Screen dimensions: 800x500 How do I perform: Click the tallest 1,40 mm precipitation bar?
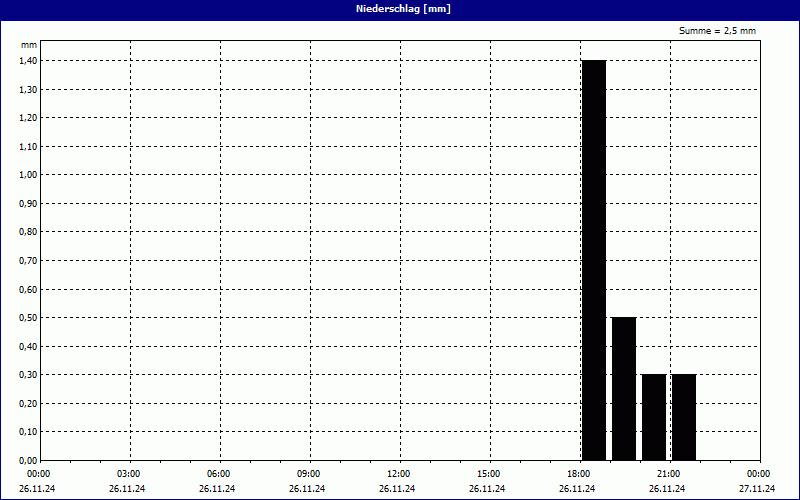(x=594, y=260)
